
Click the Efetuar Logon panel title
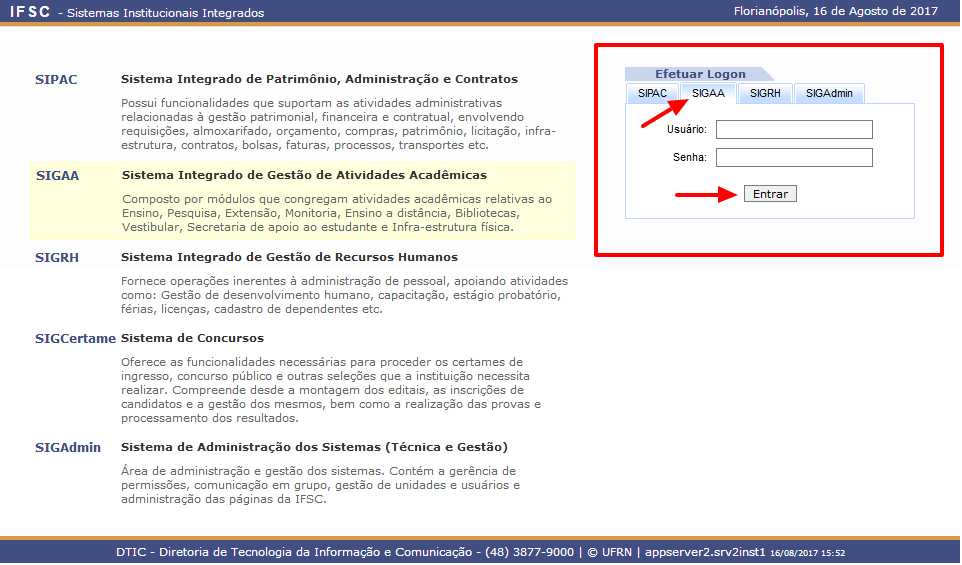coord(699,74)
